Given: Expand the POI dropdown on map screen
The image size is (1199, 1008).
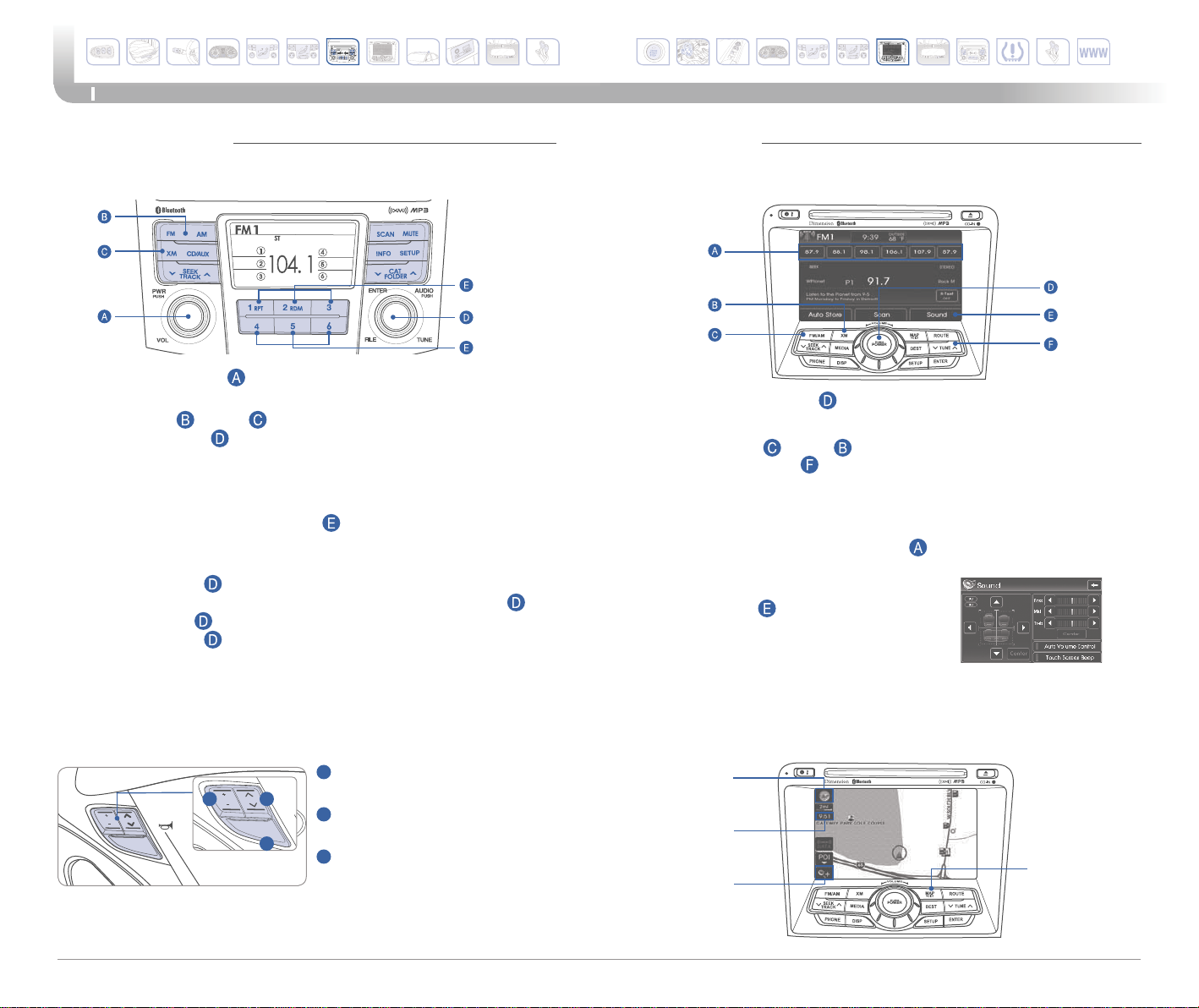Looking at the screenshot, I should coord(824,858).
